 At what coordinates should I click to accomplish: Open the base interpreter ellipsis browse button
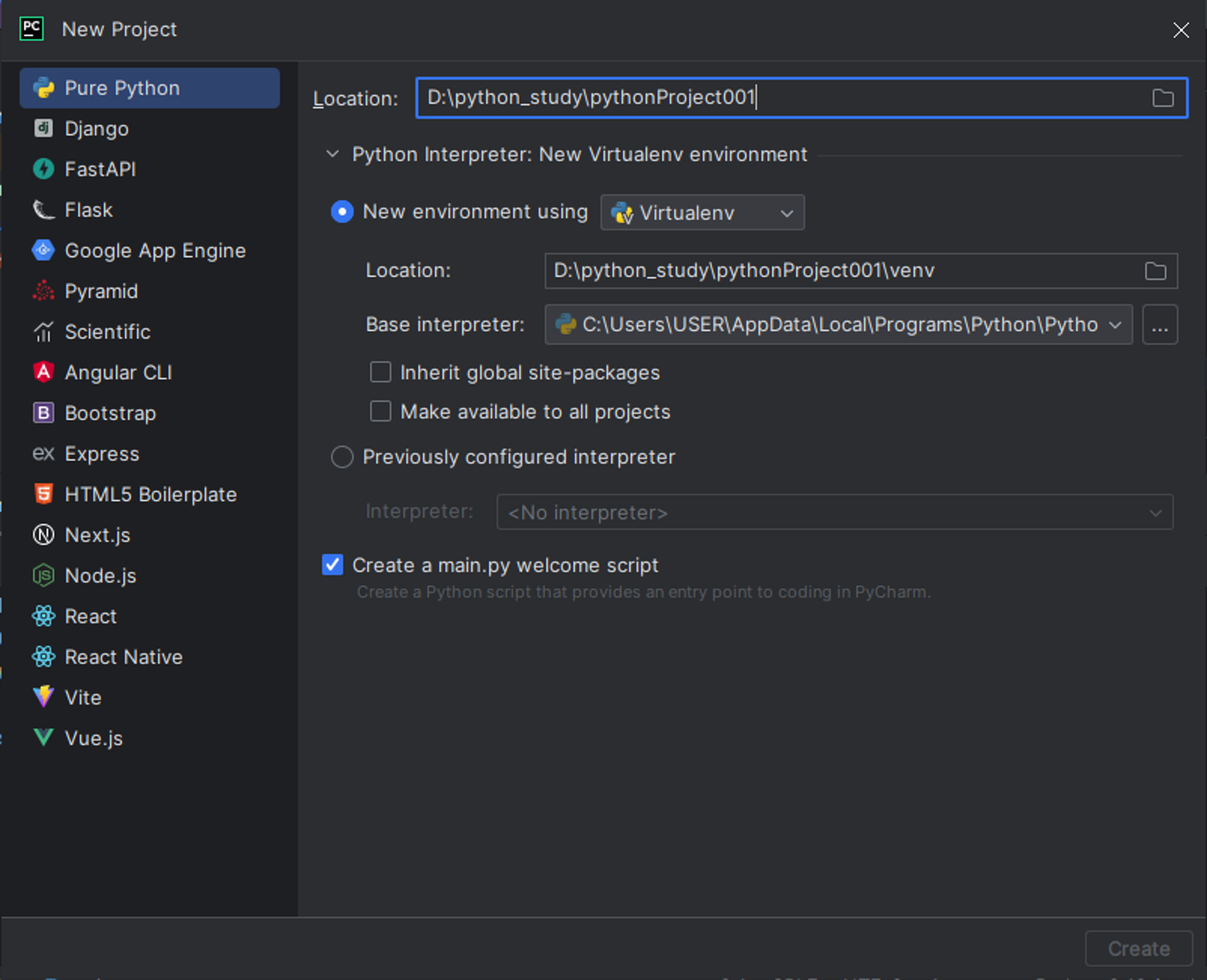click(x=1160, y=325)
